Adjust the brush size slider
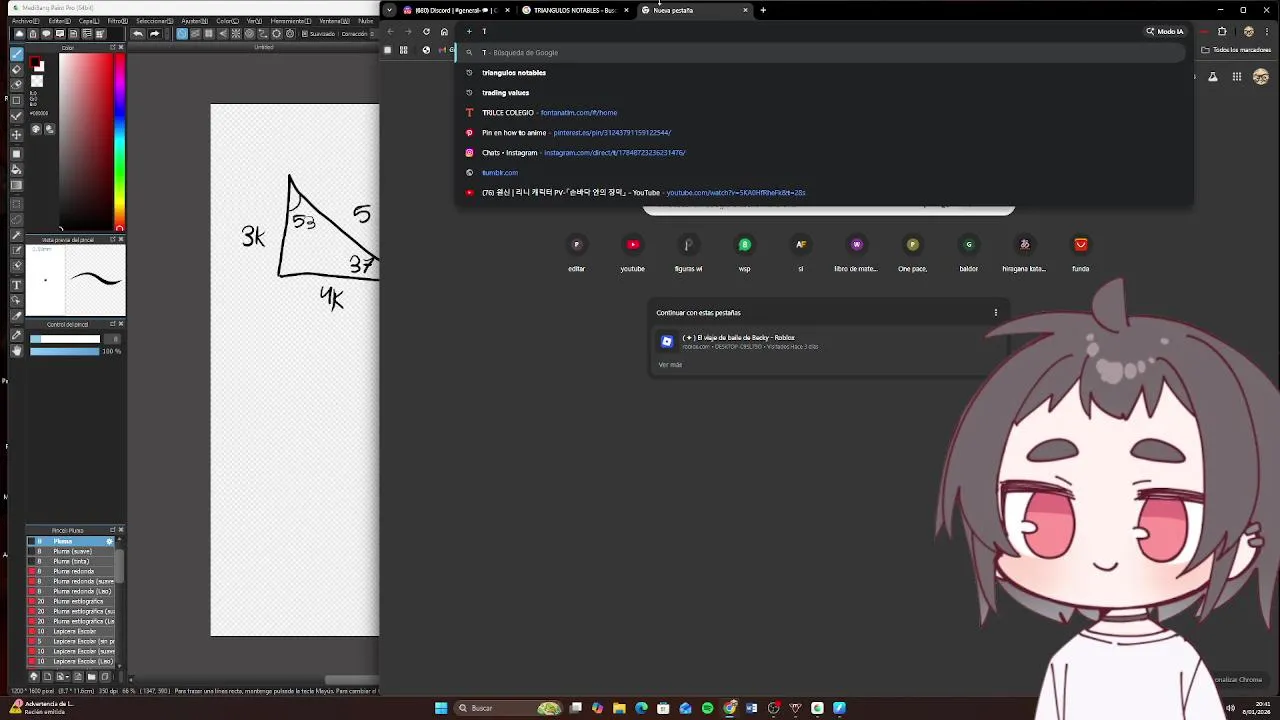Image resolution: width=1280 pixels, height=720 pixels. tap(65, 339)
